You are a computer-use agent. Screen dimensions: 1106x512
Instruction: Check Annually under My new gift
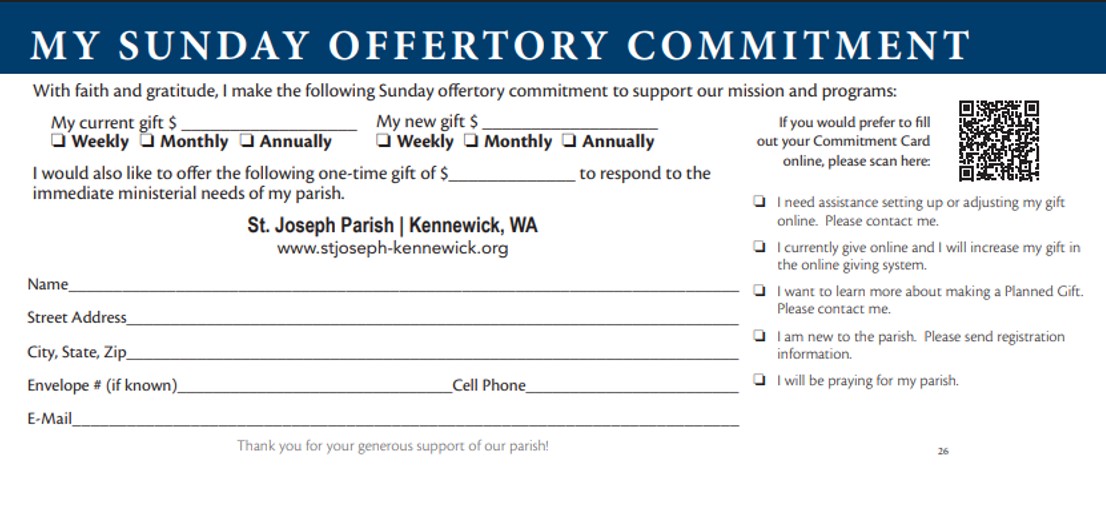(x=570, y=142)
